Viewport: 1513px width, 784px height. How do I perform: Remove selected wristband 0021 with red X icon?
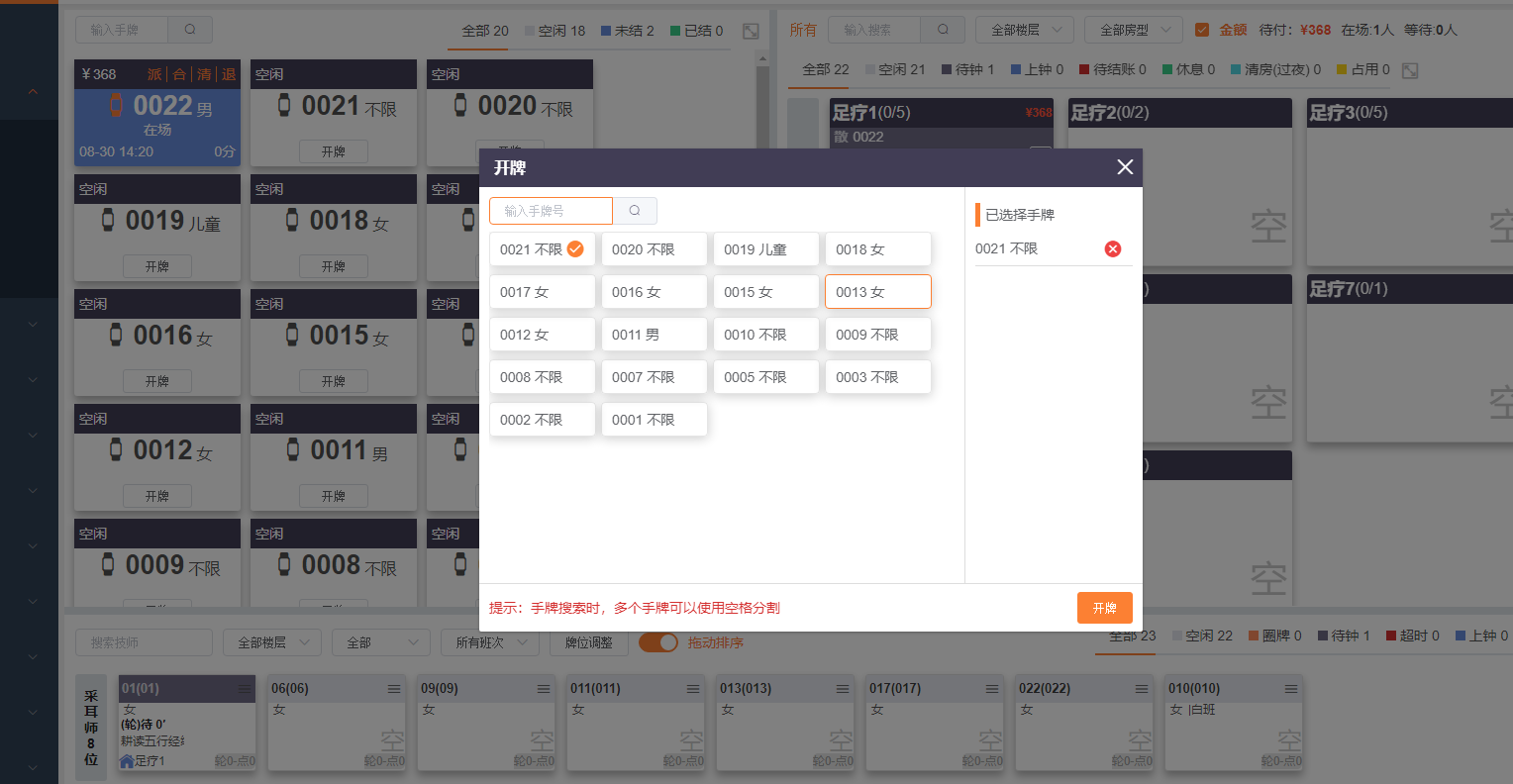[1113, 249]
